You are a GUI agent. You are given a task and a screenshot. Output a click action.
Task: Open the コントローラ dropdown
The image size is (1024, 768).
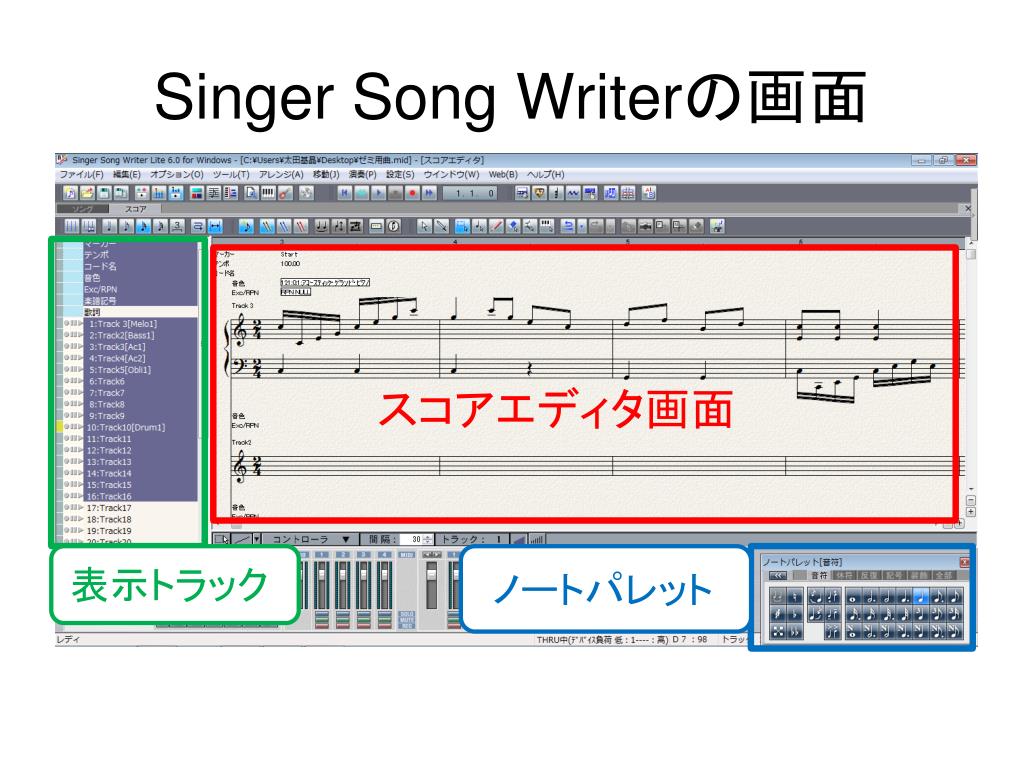(310, 539)
